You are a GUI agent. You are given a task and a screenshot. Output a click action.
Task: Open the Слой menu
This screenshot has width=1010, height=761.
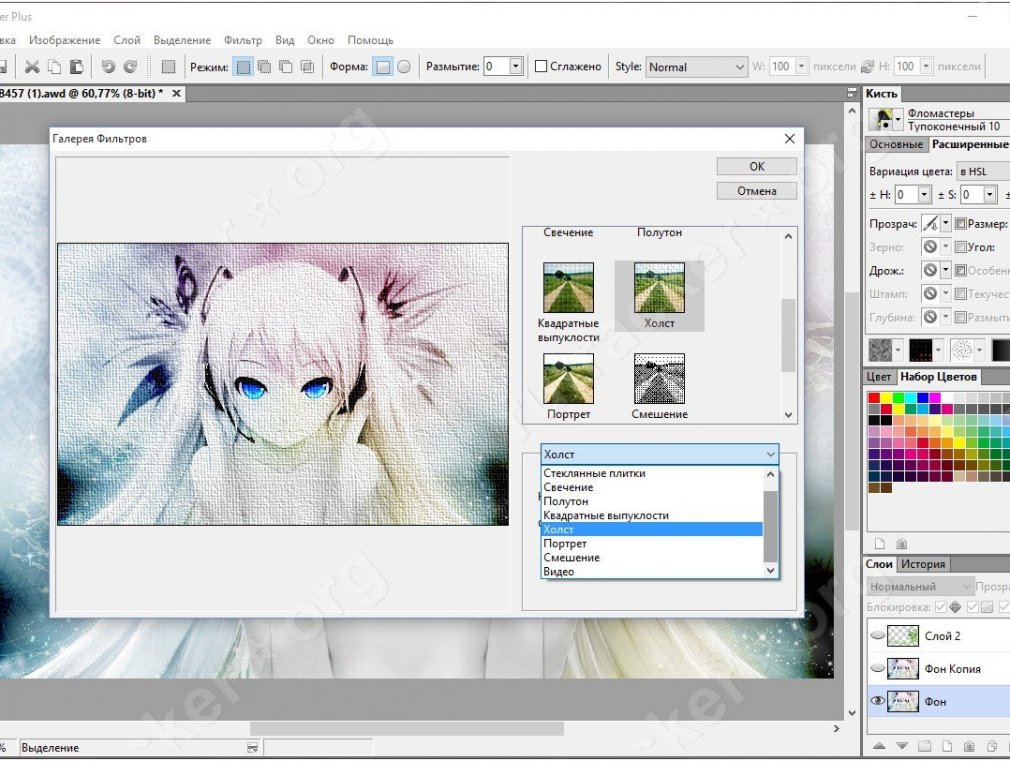point(127,40)
